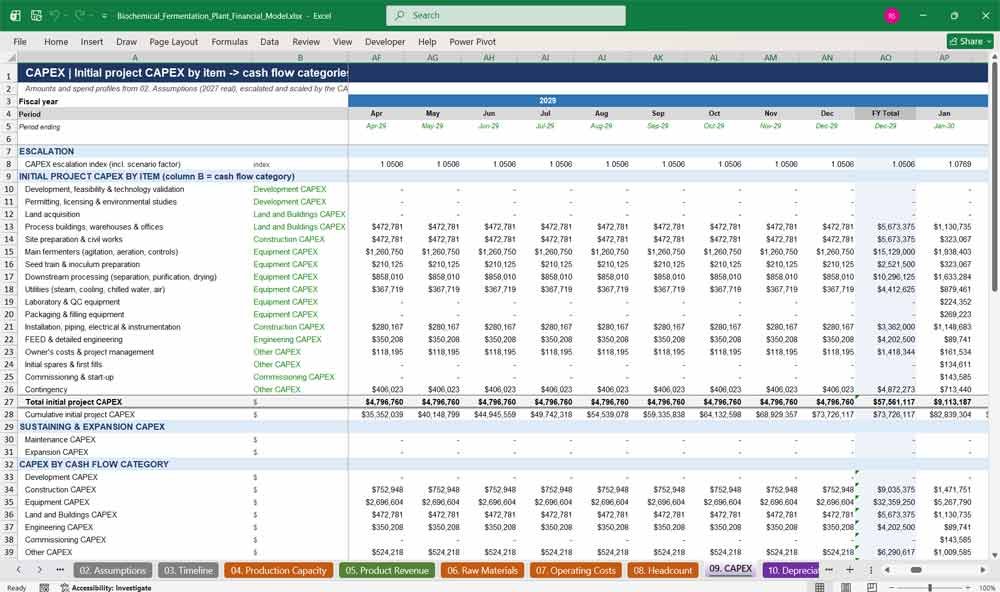Open the View ribbon tab
Viewport: 1000px width, 592px height.
[342, 41]
